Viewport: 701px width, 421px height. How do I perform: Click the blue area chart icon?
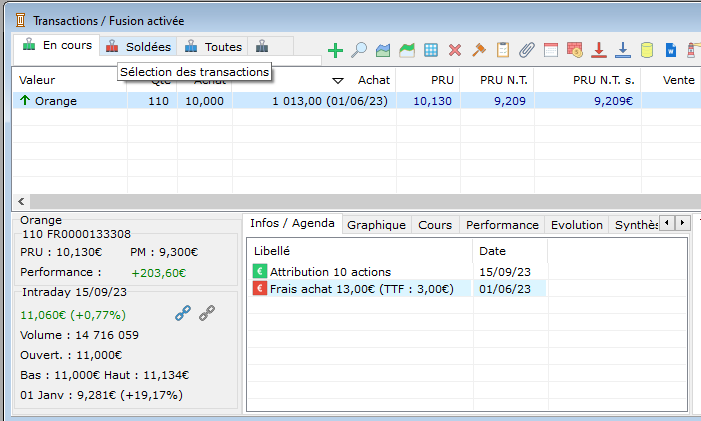click(x=383, y=50)
